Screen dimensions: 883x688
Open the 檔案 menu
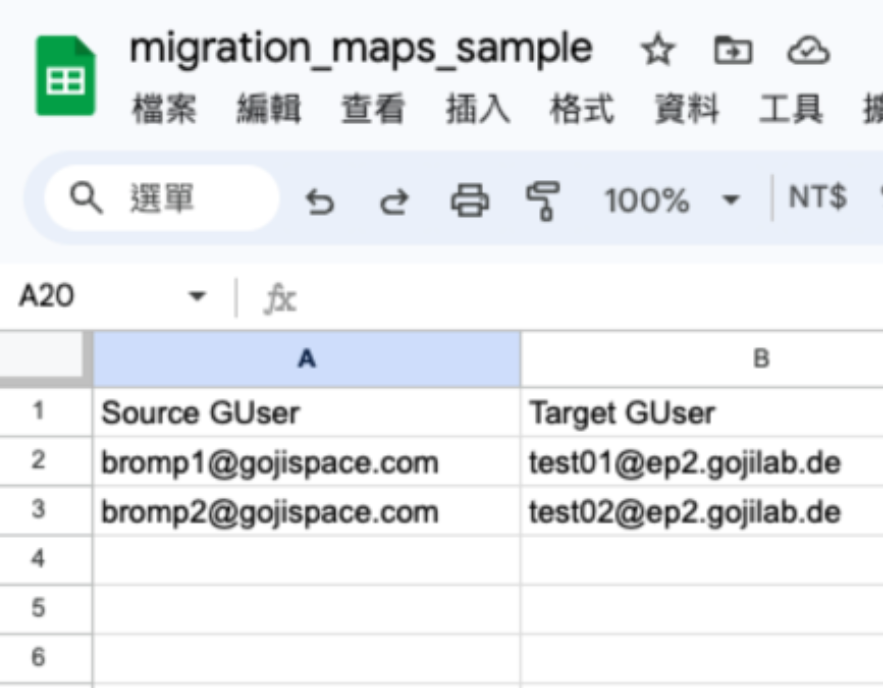[164, 109]
